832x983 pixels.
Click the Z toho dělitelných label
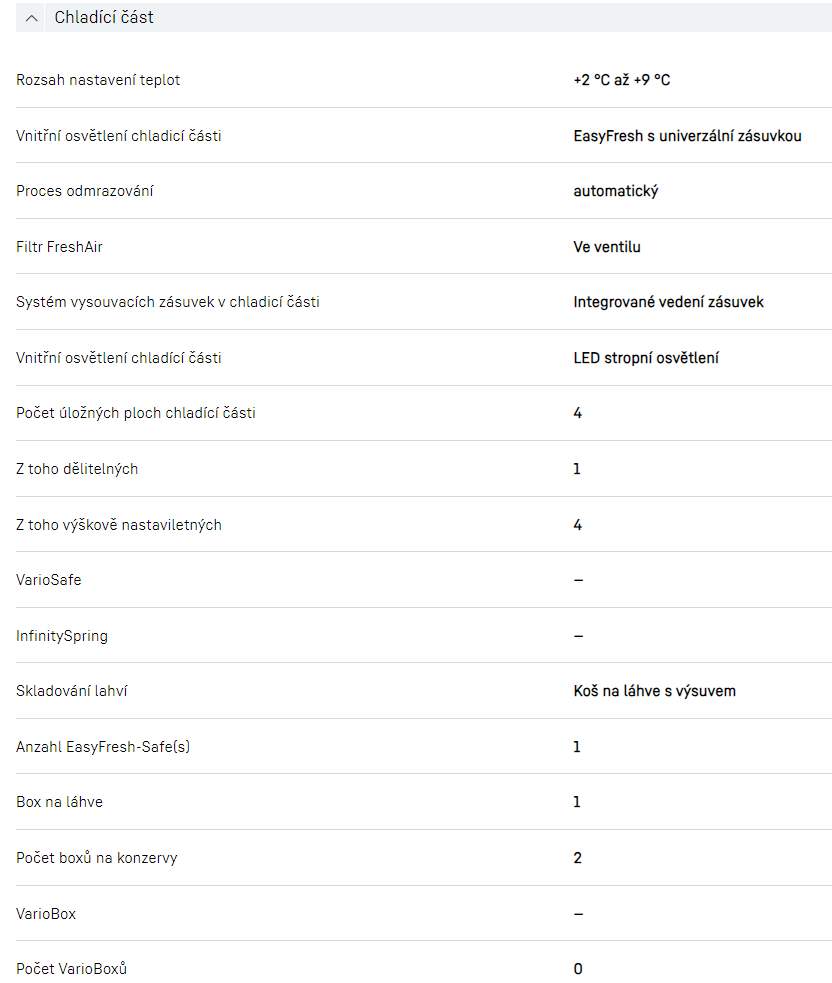pos(77,469)
